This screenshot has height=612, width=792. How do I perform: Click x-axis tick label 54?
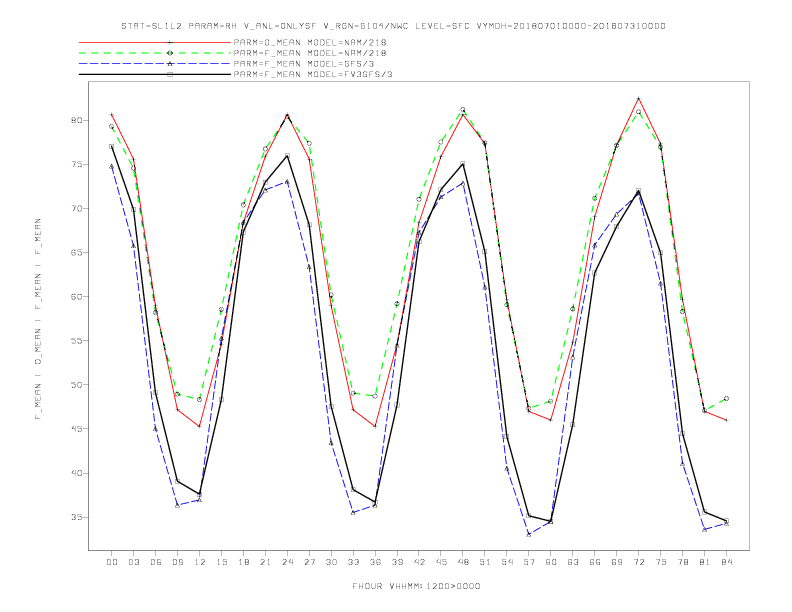pyautogui.click(x=507, y=562)
